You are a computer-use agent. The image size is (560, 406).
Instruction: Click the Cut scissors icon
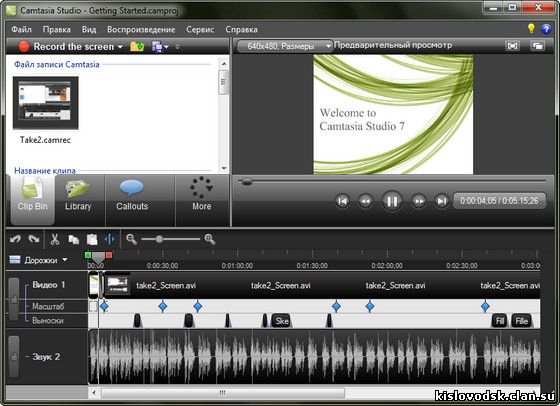(55, 239)
